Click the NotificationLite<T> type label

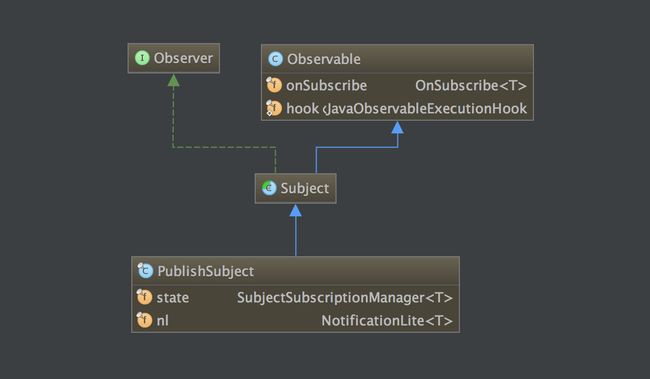click(387, 321)
